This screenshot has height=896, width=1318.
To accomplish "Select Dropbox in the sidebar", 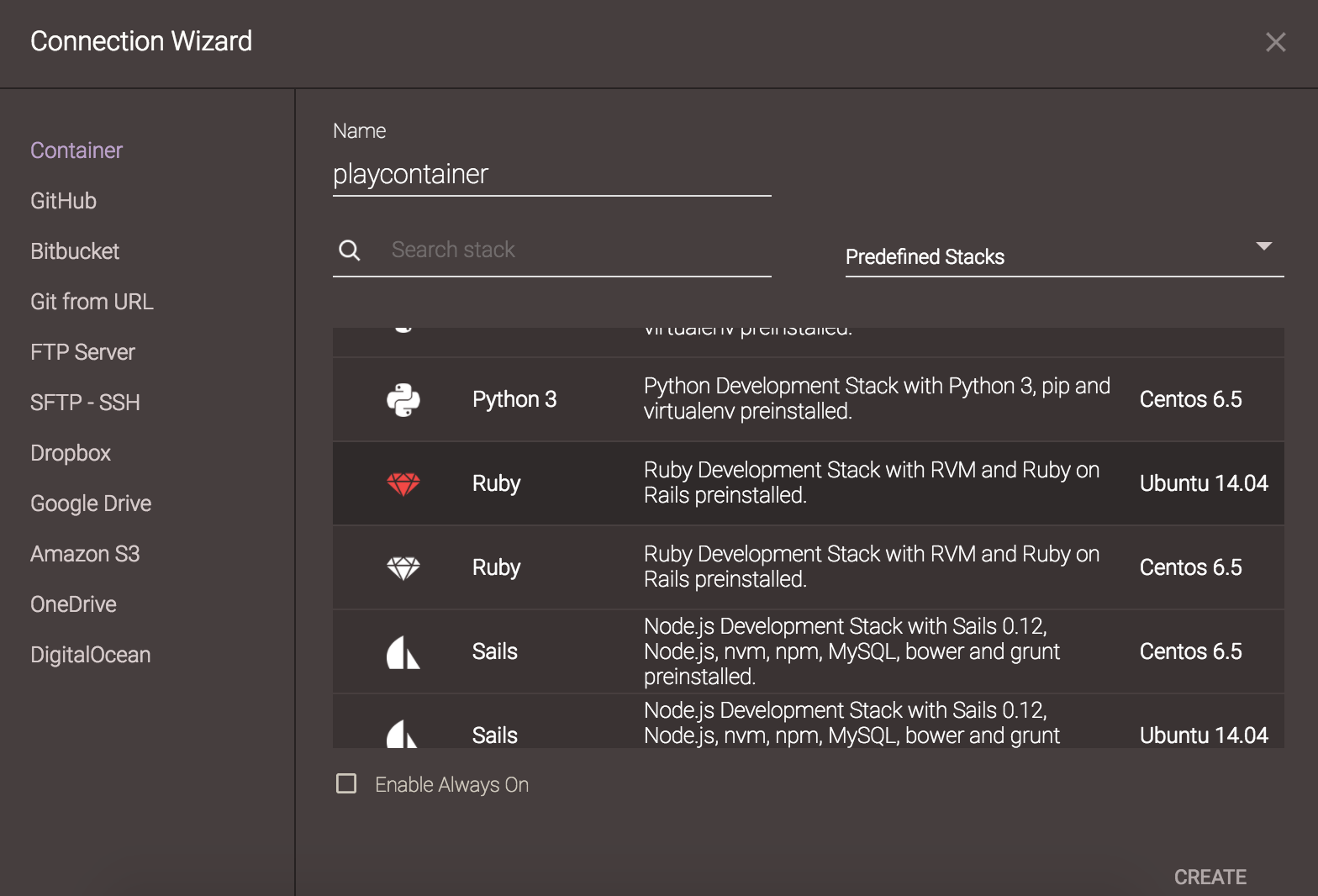I will pos(71,453).
